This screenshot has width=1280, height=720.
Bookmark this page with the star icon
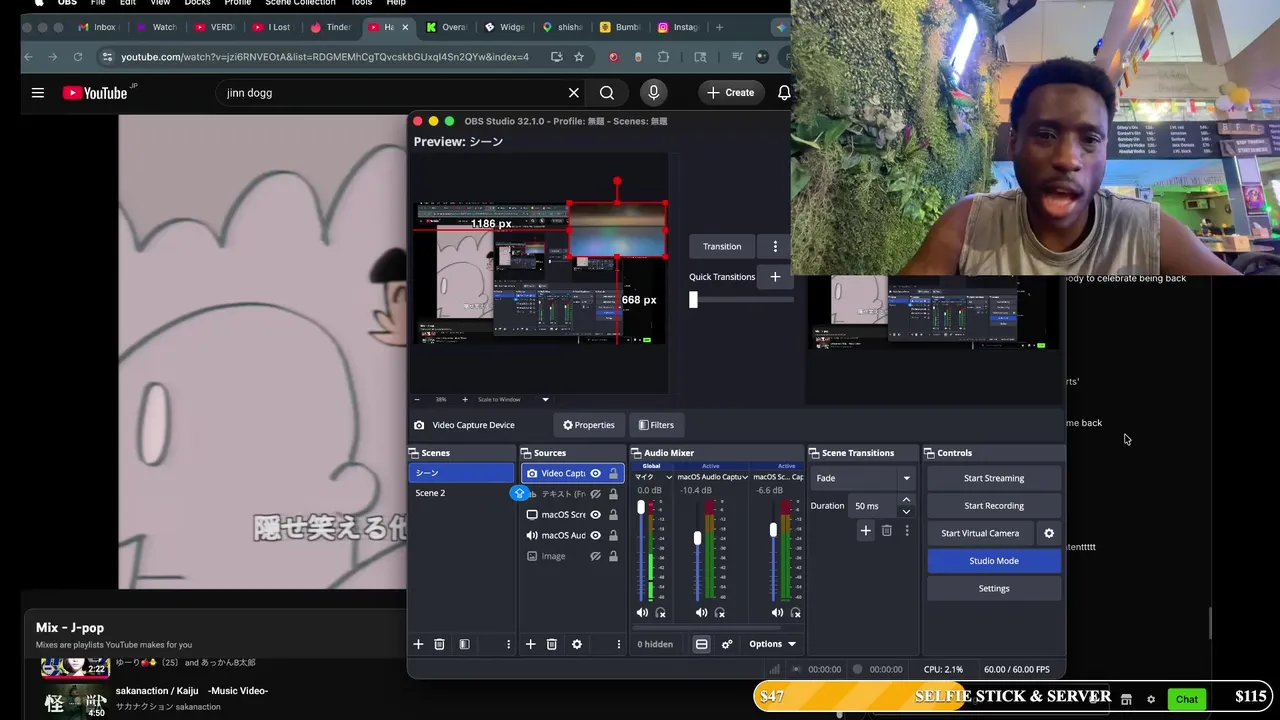(x=579, y=57)
